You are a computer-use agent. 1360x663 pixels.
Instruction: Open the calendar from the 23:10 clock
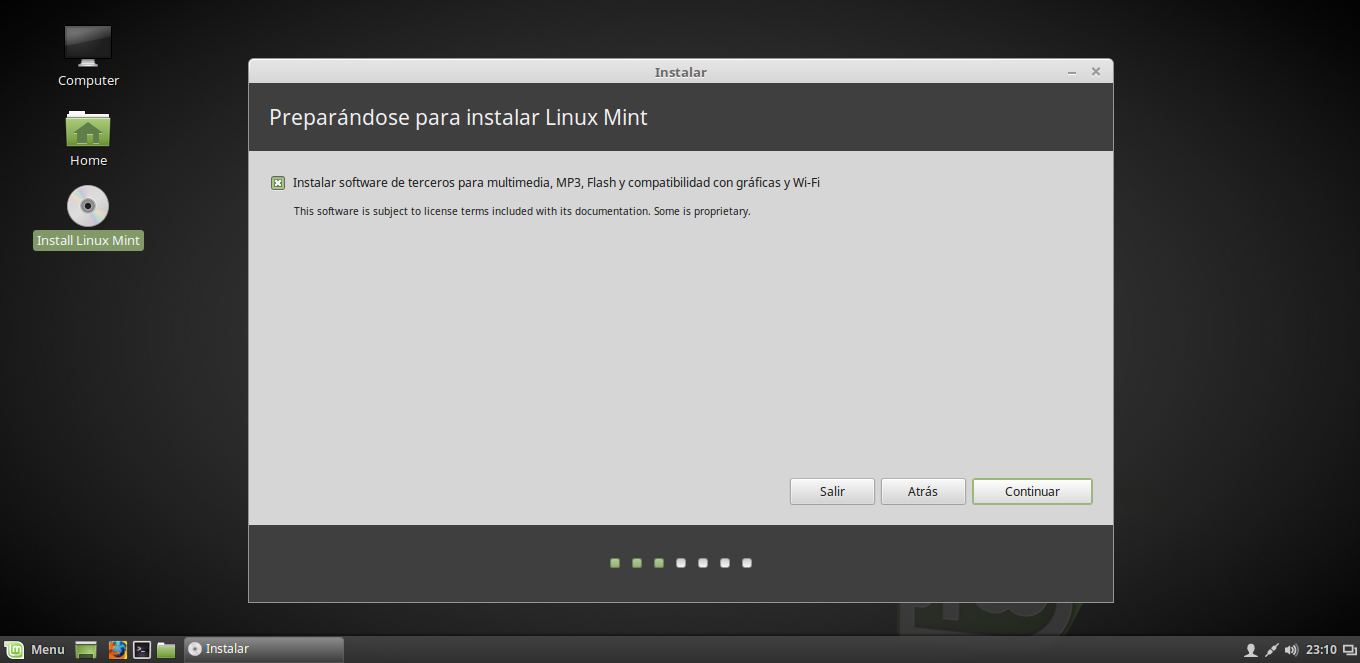coord(1321,650)
